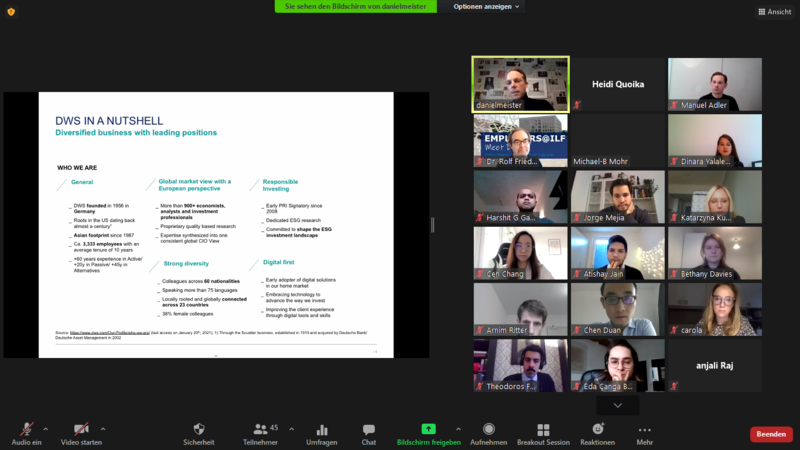The height and width of the screenshot is (450, 800).
Task: Click muted mic icon on Heidi Quoika's tile
Action: pos(577,105)
